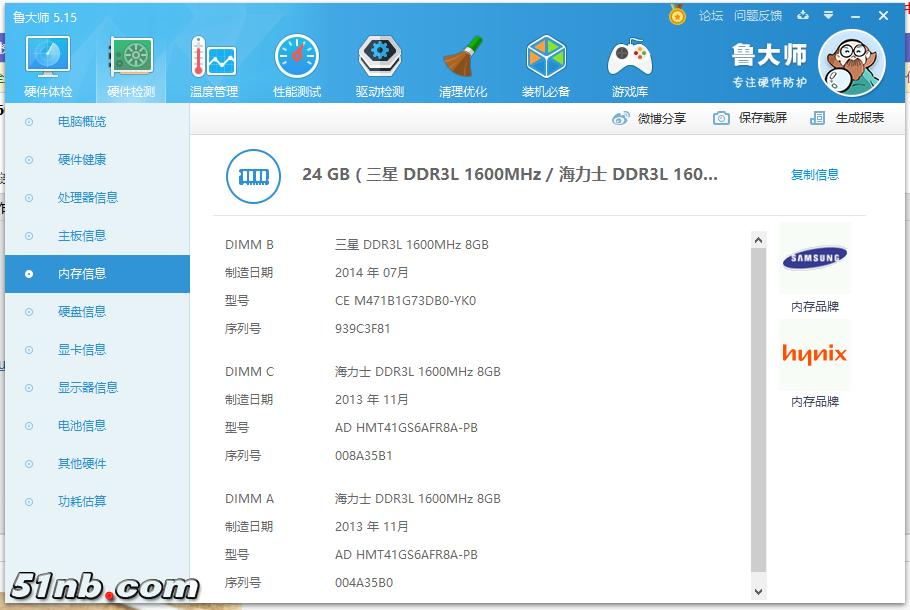Click the 微博分享 share button
Screen dimensions: 910x610
650,118
